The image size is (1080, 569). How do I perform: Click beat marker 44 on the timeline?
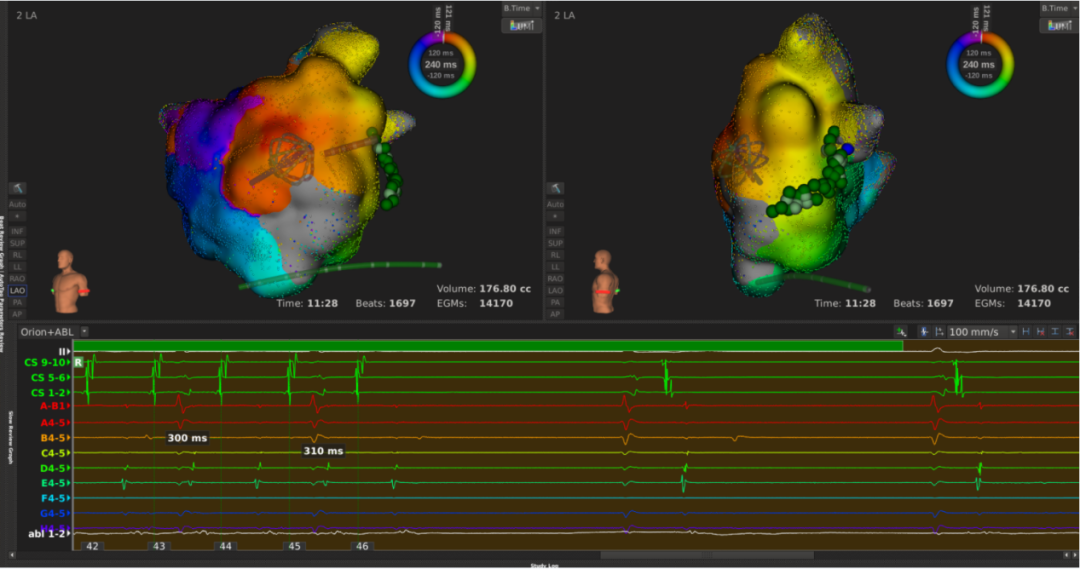point(225,547)
